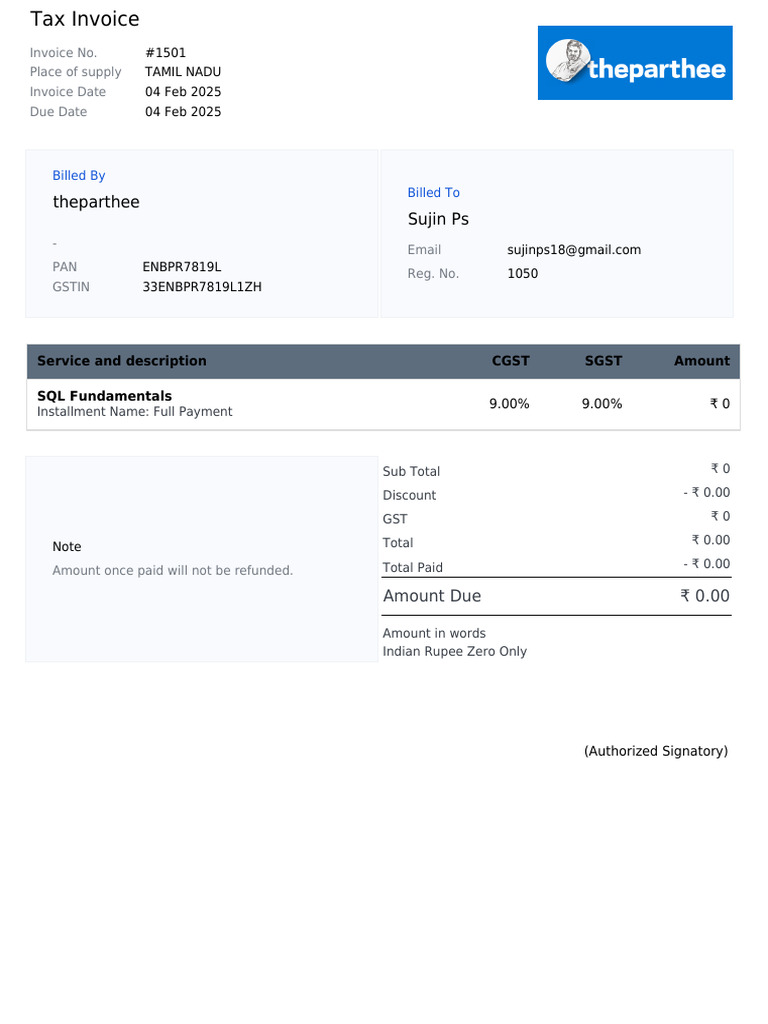Screen dimensions: 768x1024
Task: Click the Sub Total label
Action: (411, 472)
